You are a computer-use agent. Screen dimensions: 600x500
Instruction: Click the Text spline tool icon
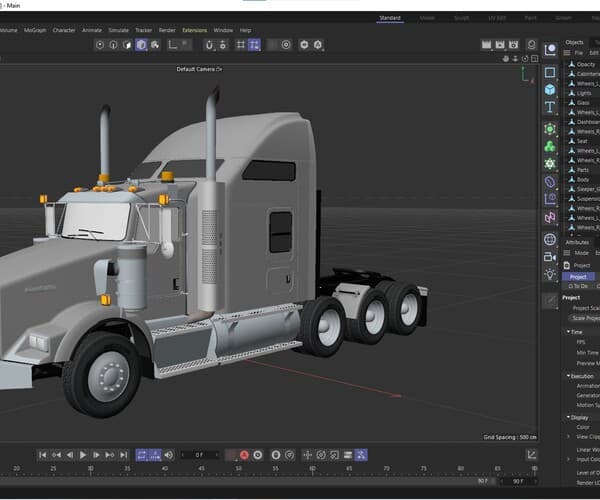coord(550,107)
